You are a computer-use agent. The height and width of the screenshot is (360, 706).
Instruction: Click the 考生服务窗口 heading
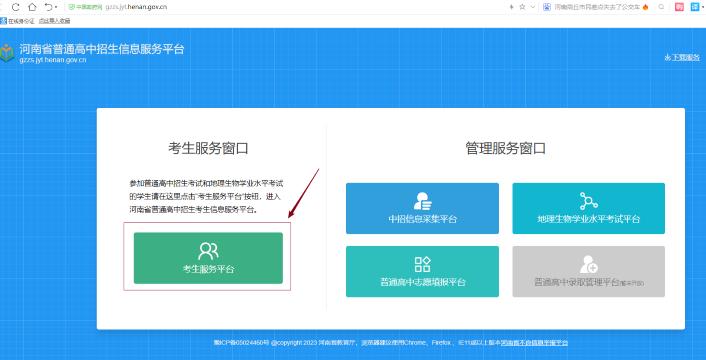pos(208,148)
